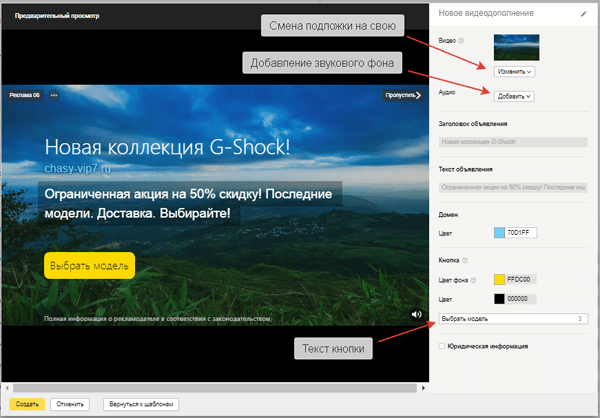This screenshot has width=600, height=418.
Task: Select the video background thumbnail
Action: [517, 47]
